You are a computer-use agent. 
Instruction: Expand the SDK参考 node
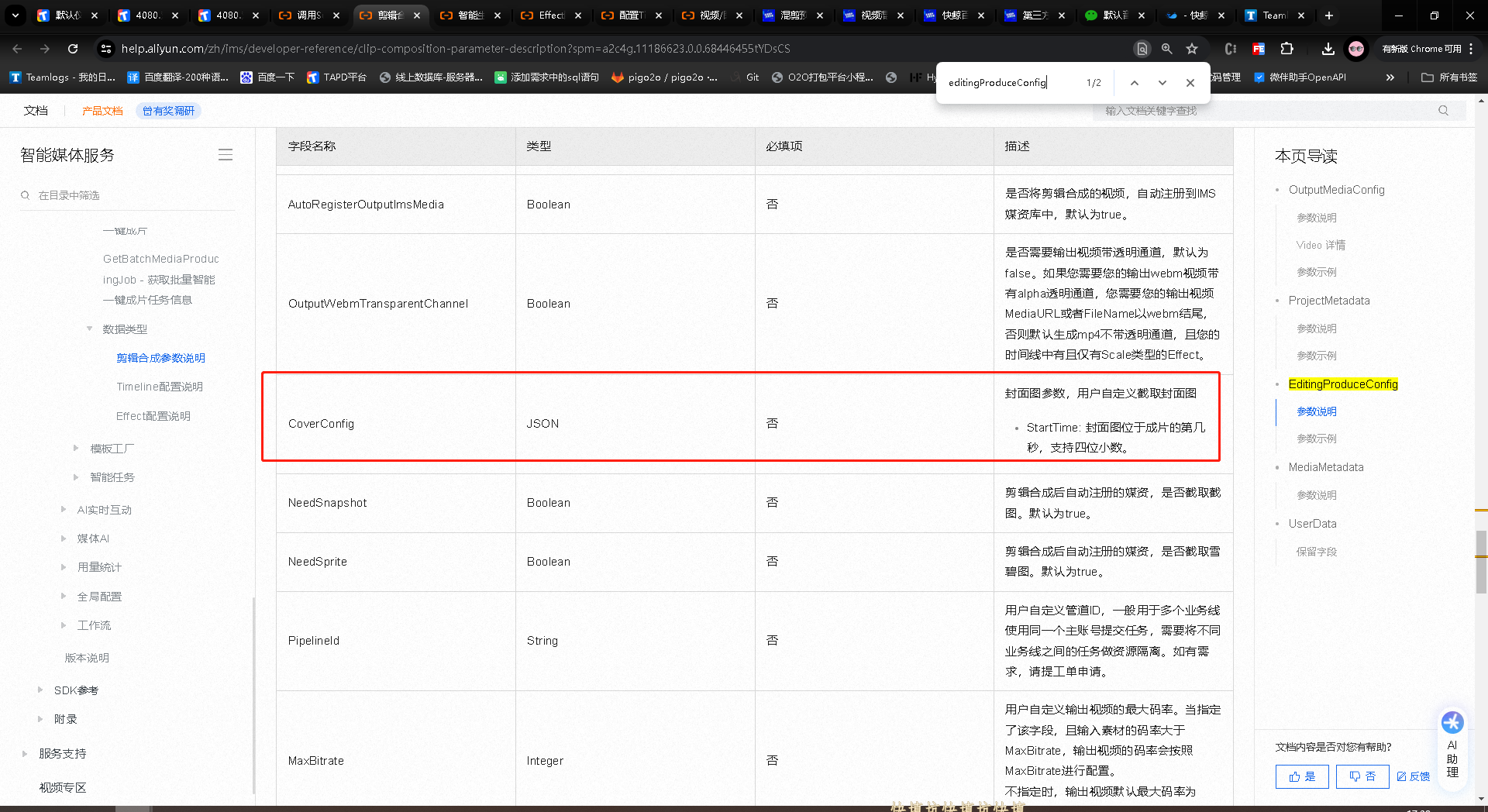coord(40,690)
